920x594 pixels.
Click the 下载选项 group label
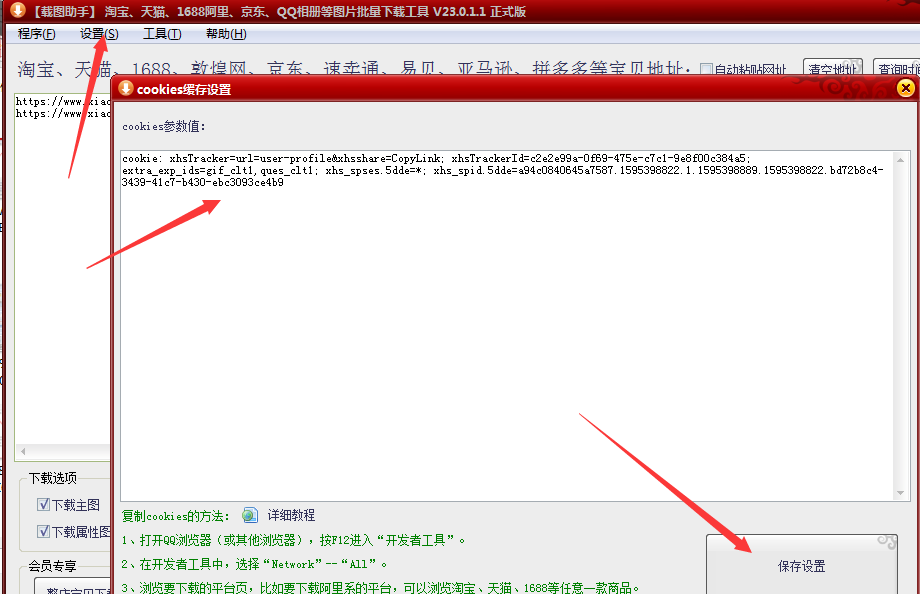(53, 478)
